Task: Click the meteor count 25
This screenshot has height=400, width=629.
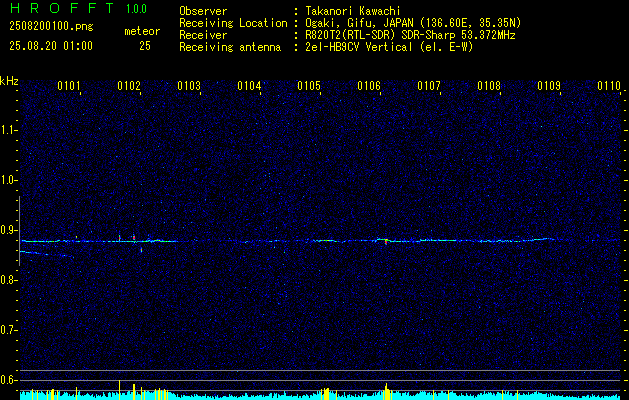Action: [145, 46]
